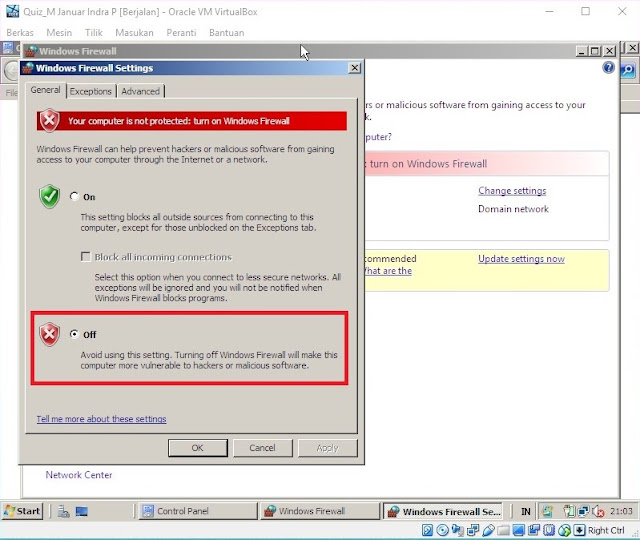Click the Windows Firewall window title icon

click(x=31, y=51)
